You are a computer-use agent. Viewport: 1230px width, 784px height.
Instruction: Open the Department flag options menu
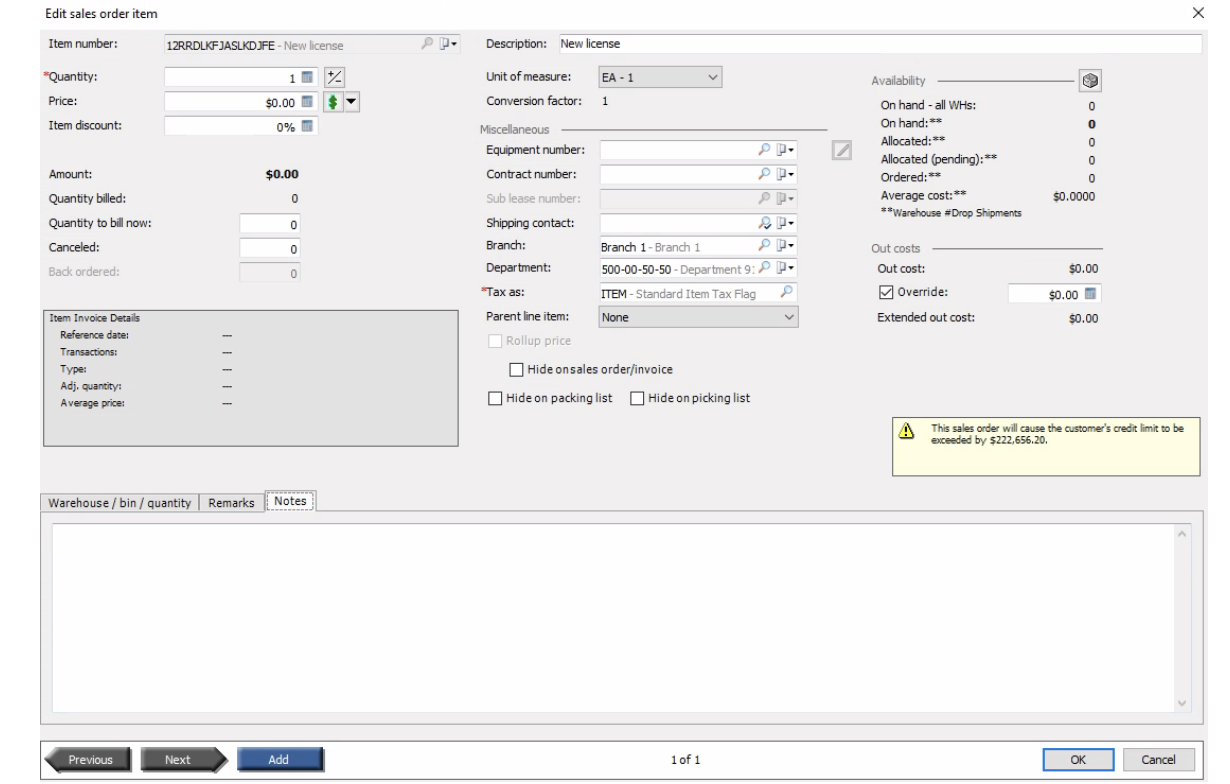[x=785, y=268]
